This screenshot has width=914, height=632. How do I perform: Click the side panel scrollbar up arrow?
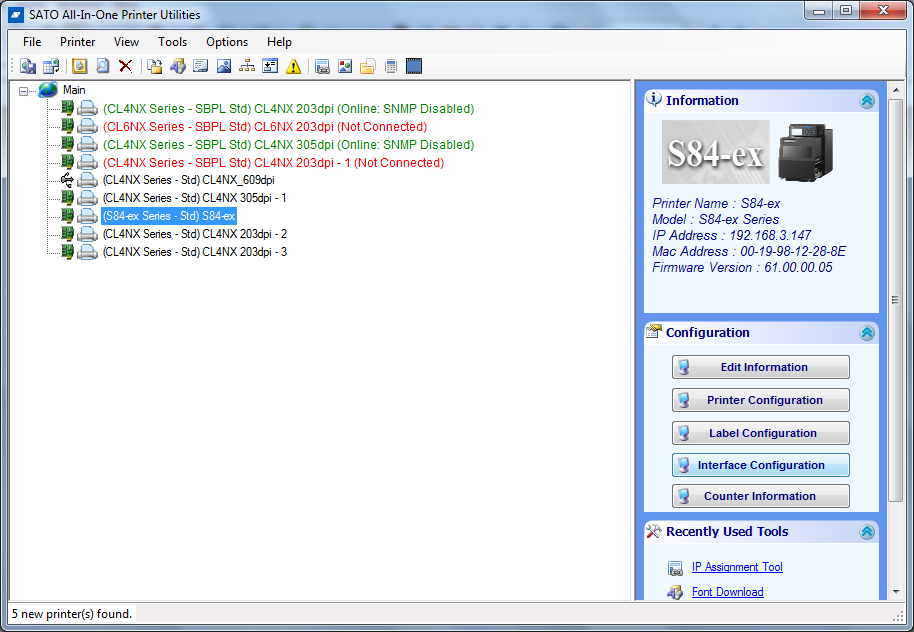point(896,90)
